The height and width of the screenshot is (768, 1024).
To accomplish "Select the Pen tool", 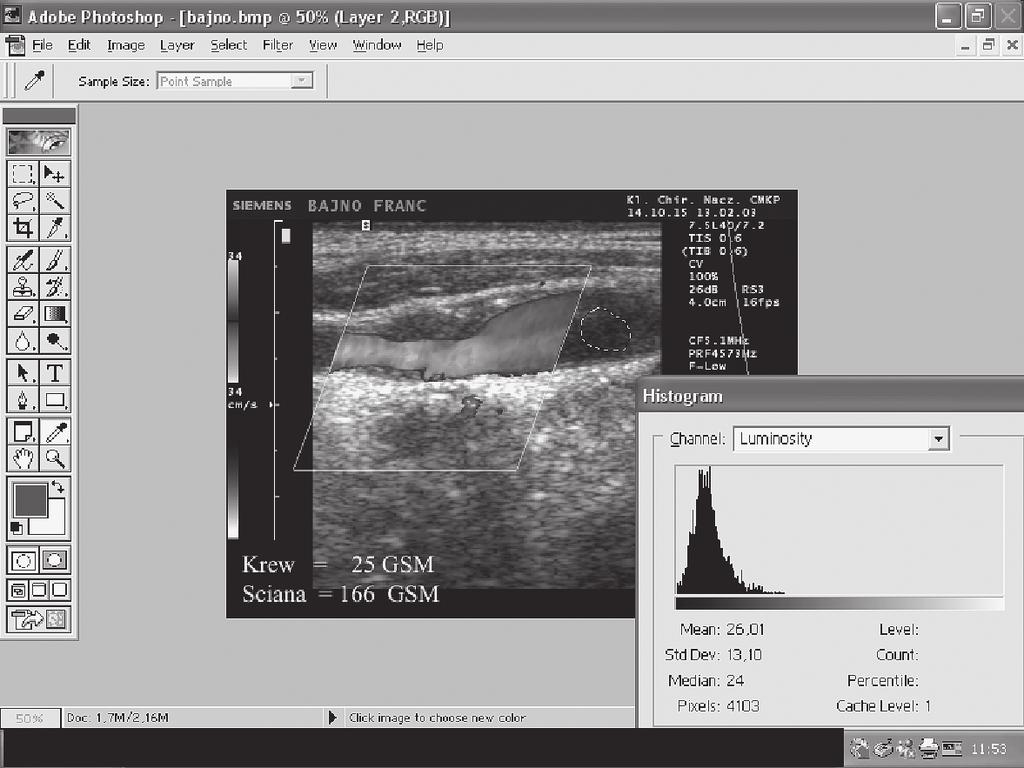I will tap(23, 400).
